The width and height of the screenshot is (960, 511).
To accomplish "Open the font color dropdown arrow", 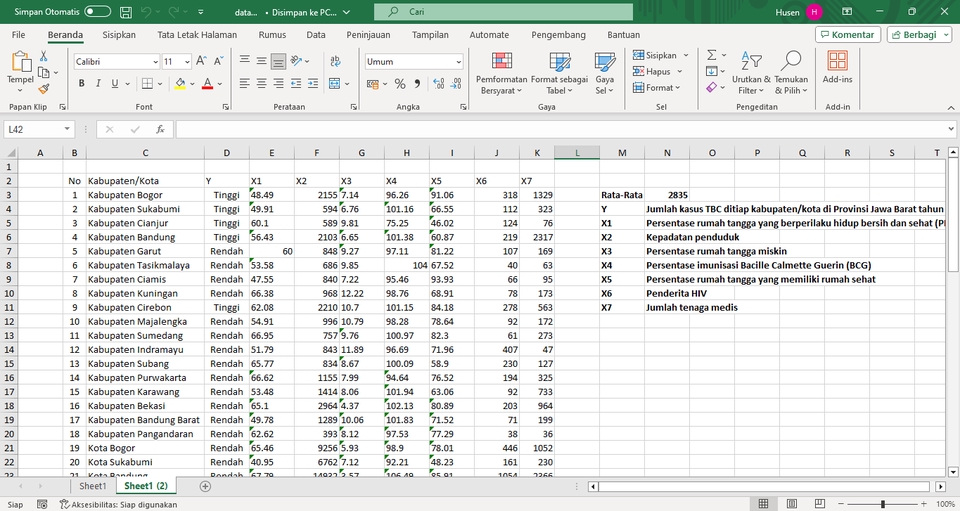I will (220, 84).
